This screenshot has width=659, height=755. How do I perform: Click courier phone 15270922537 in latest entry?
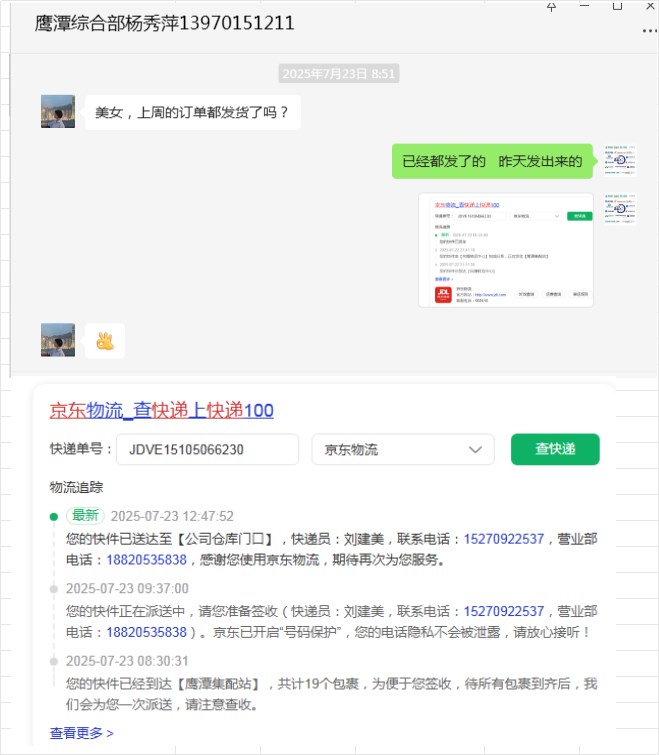(504, 539)
